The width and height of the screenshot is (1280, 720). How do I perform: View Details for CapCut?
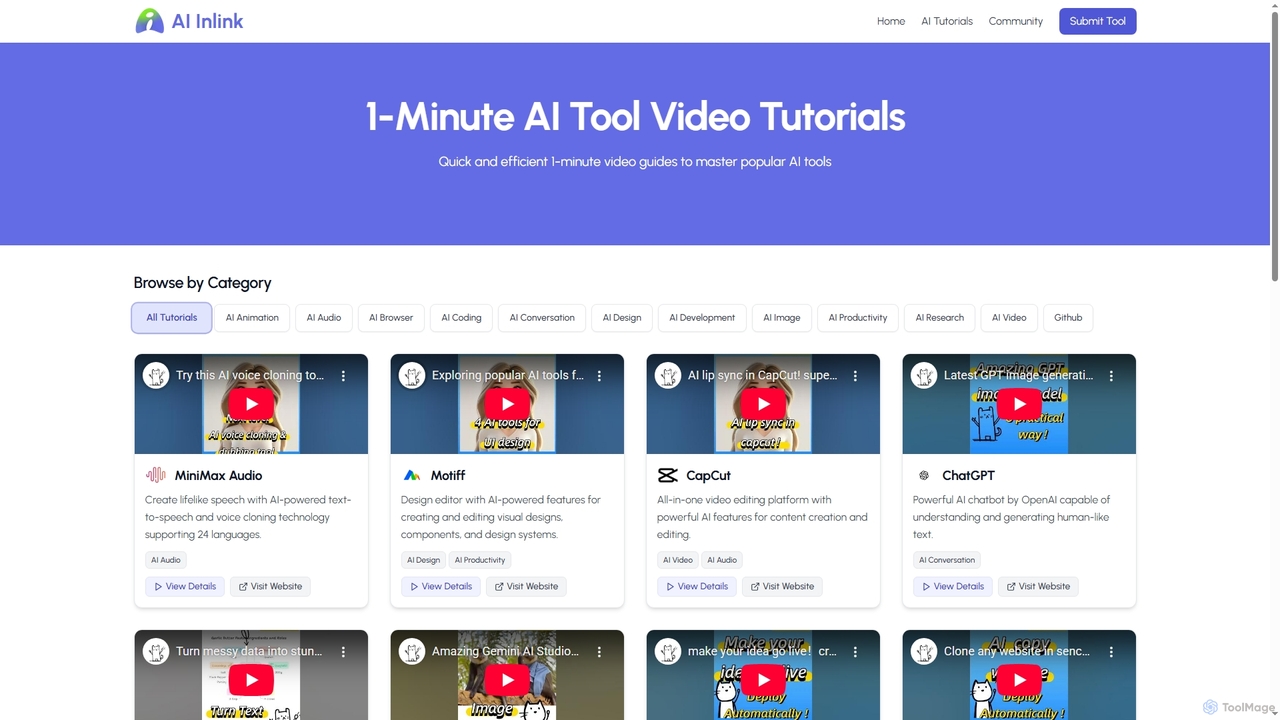click(x=697, y=587)
